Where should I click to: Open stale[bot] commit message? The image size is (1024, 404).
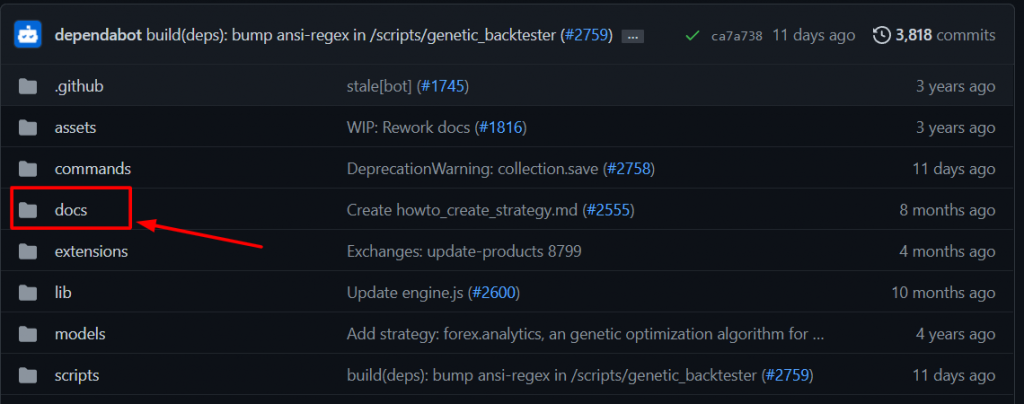point(379,86)
